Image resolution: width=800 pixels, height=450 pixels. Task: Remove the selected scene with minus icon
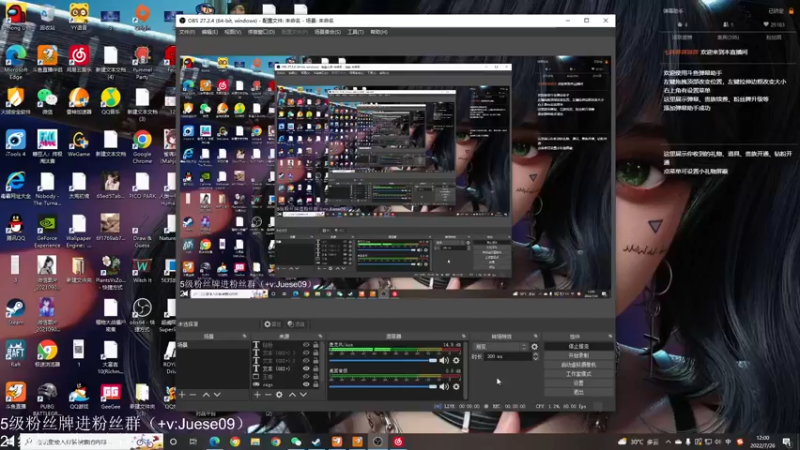193,394
